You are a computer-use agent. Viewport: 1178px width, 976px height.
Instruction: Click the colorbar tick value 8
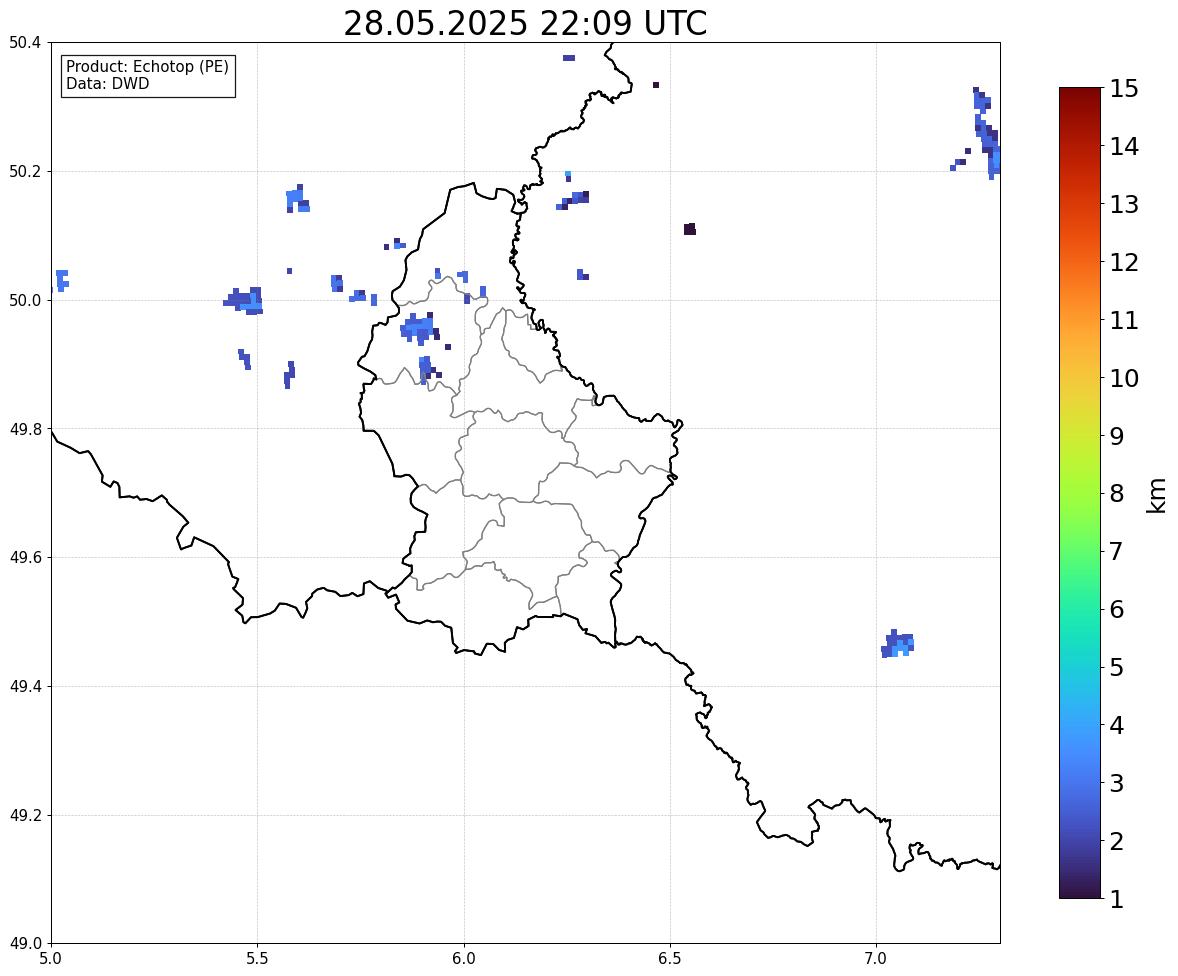[1117, 494]
